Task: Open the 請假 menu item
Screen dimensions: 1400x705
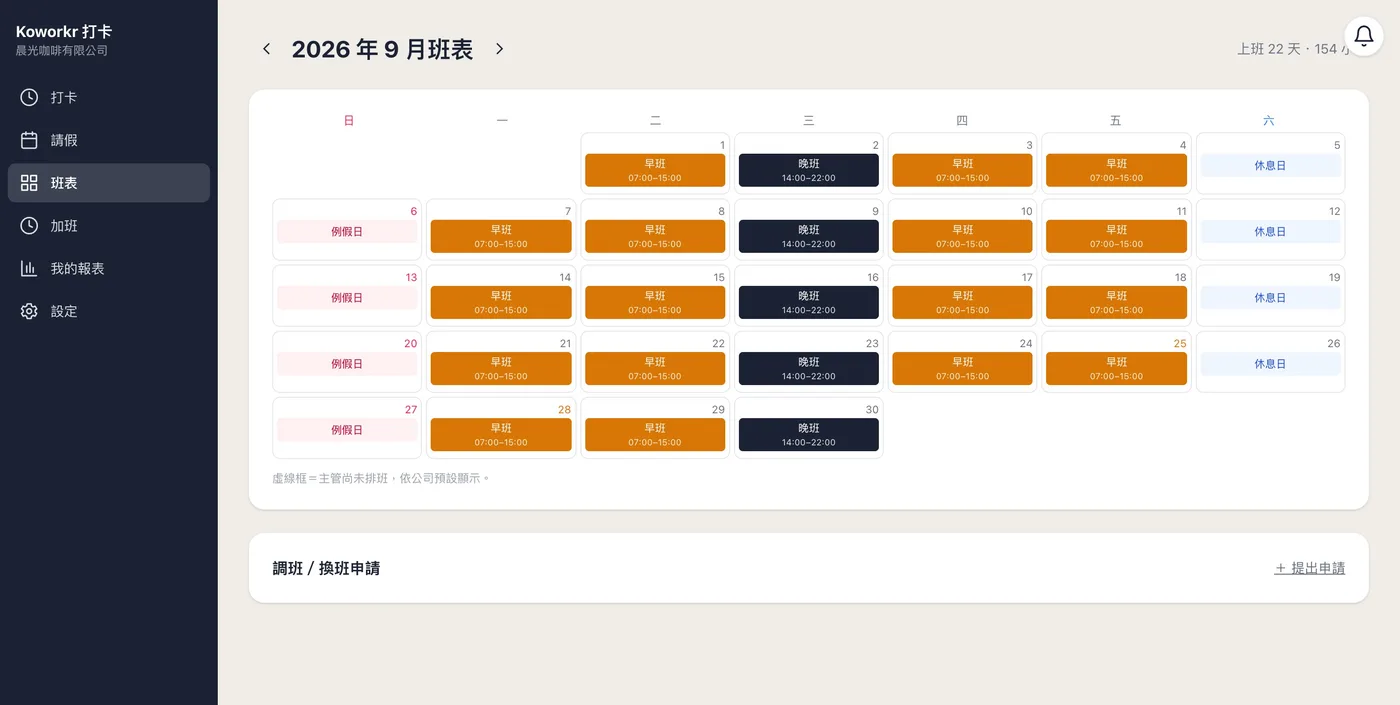Action: [x=109, y=140]
